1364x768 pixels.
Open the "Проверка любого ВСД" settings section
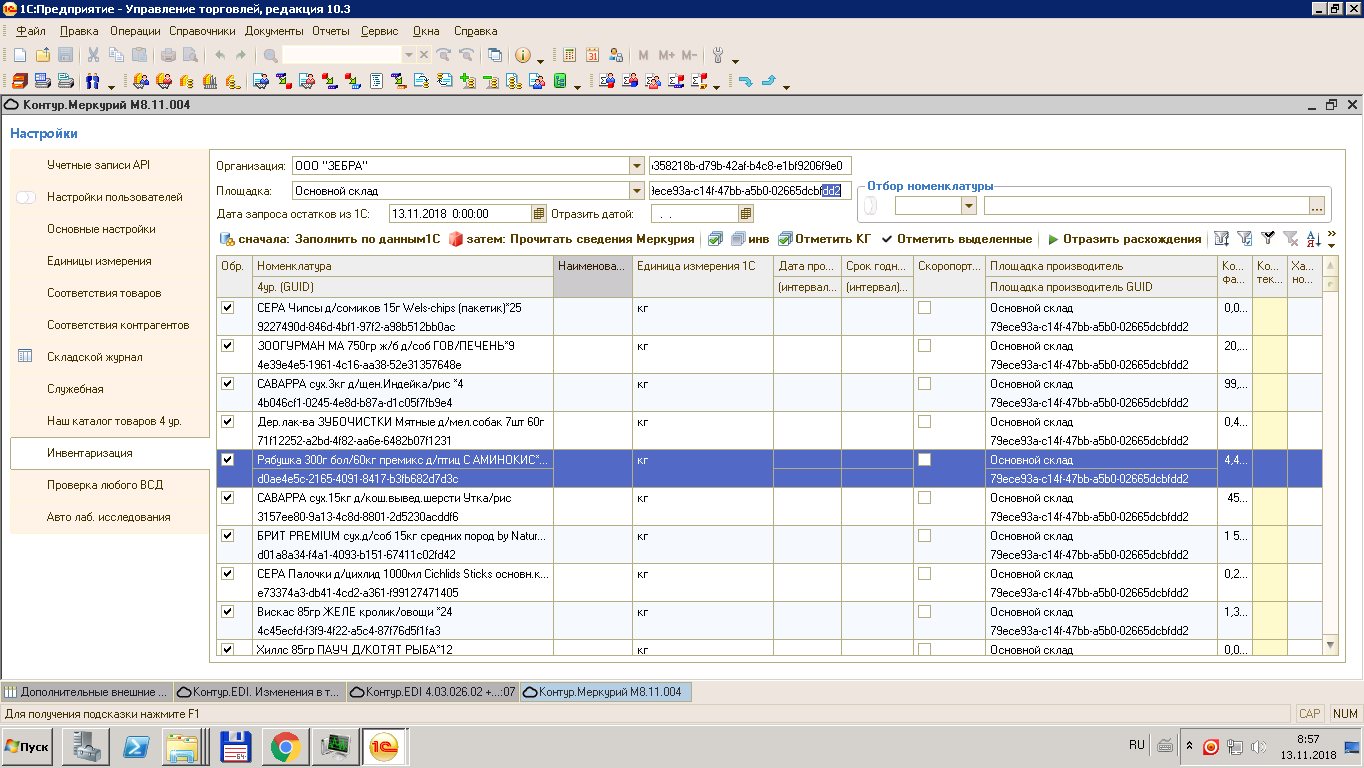pyautogui.click(x=105, y=485)
